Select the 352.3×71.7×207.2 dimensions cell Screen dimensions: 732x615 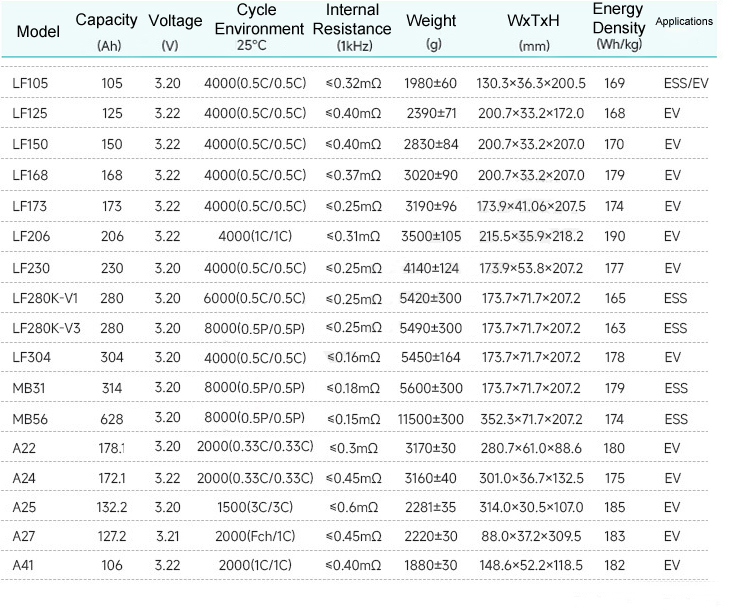(x=531, y=418)
